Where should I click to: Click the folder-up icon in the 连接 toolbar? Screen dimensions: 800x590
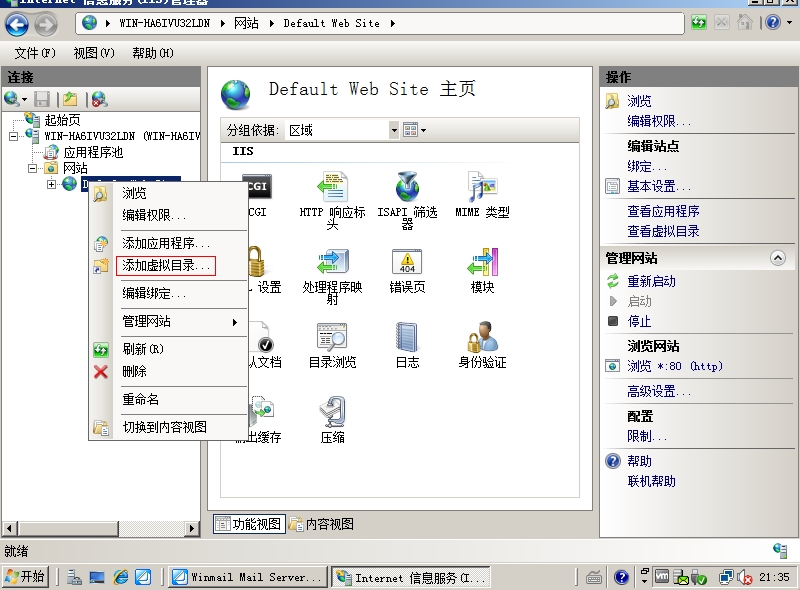click(x=70, y=99)
